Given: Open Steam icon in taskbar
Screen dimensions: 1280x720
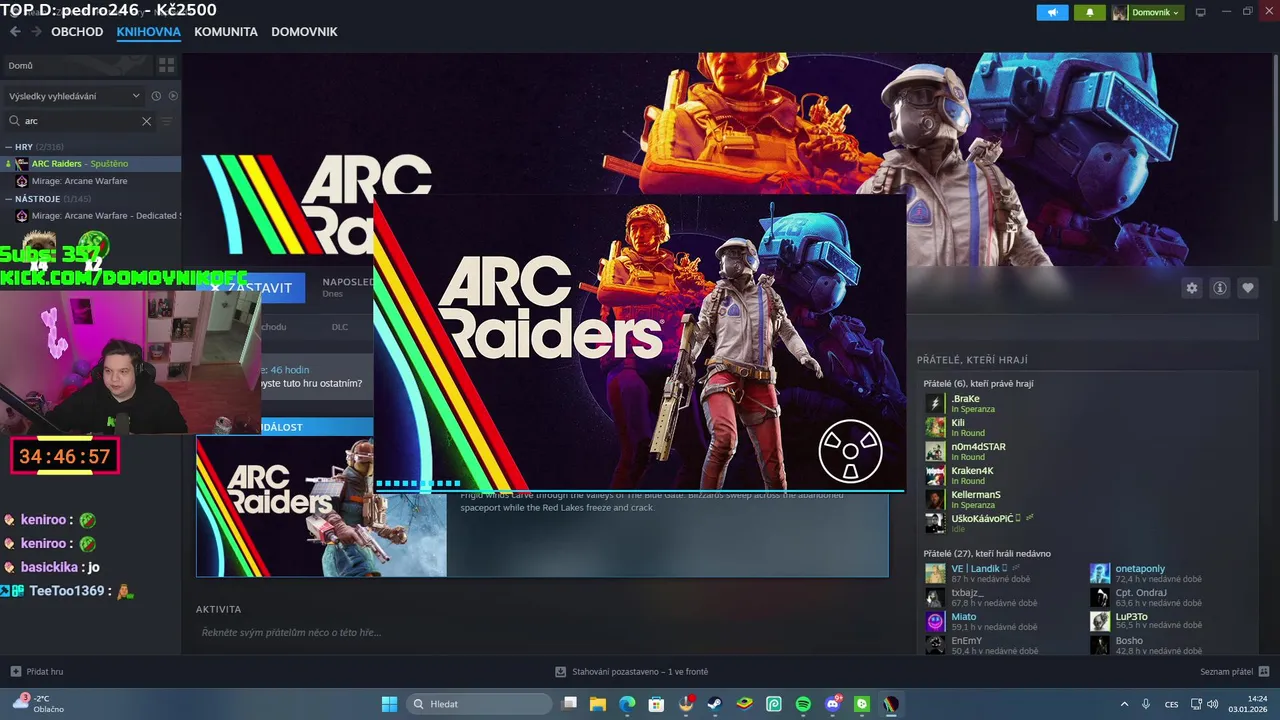Looking at the screenshot, I should click(715, 704).
